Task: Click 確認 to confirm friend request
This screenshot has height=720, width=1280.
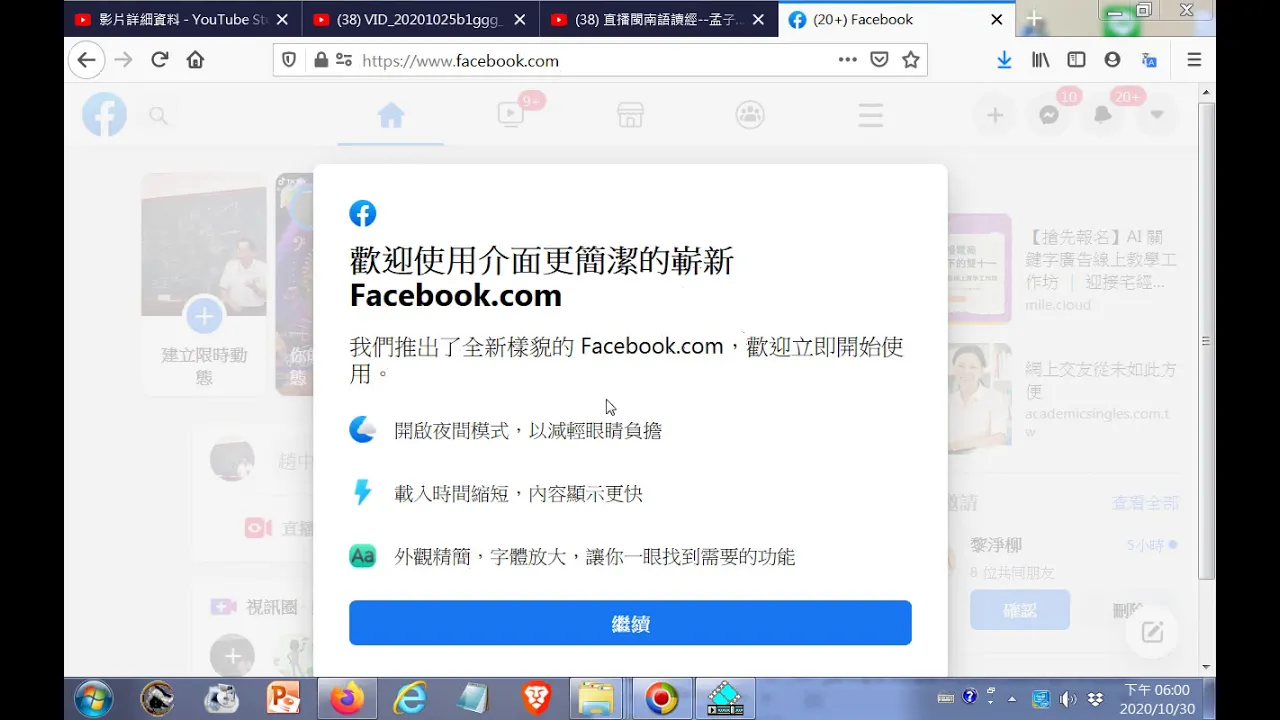Action: (1020, 609)
